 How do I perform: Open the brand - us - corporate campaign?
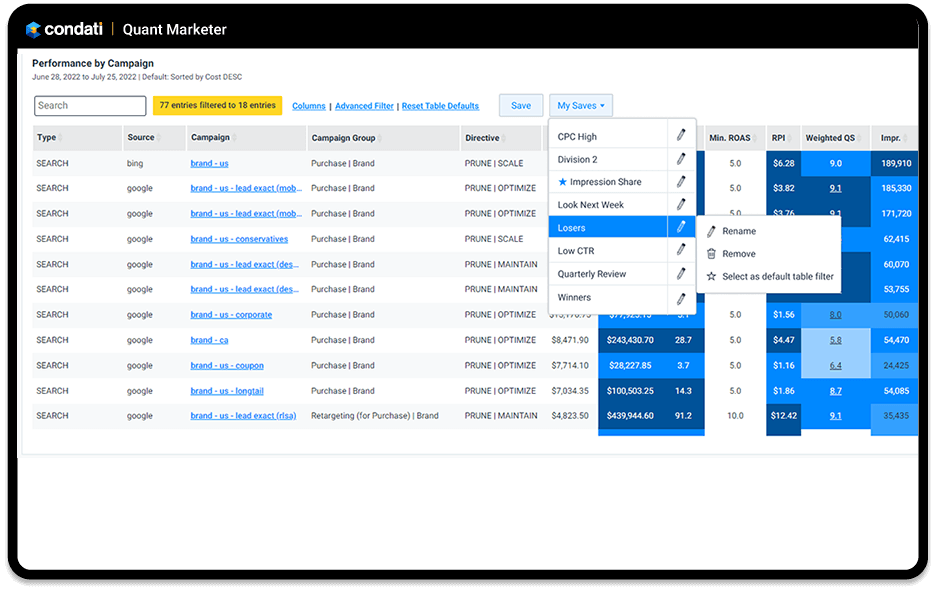tap(231, 315)
